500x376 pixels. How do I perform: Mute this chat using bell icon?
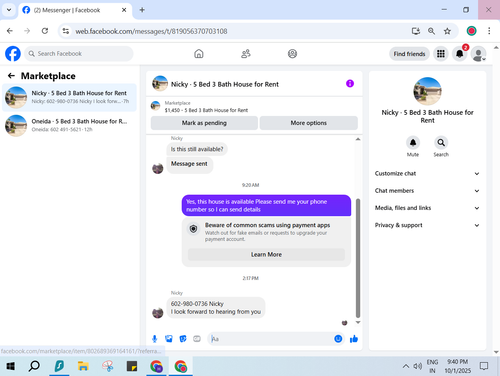(x=413, y=143)
